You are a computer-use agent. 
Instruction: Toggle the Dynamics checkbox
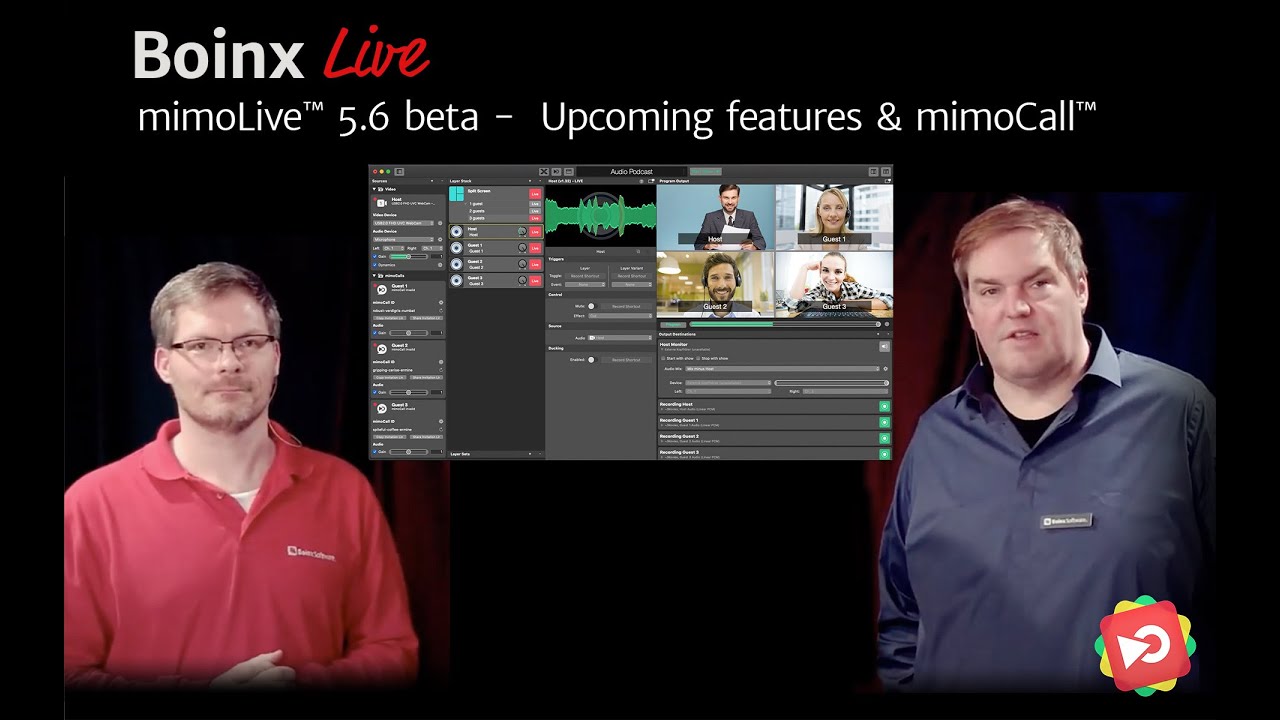click(374, 265)
